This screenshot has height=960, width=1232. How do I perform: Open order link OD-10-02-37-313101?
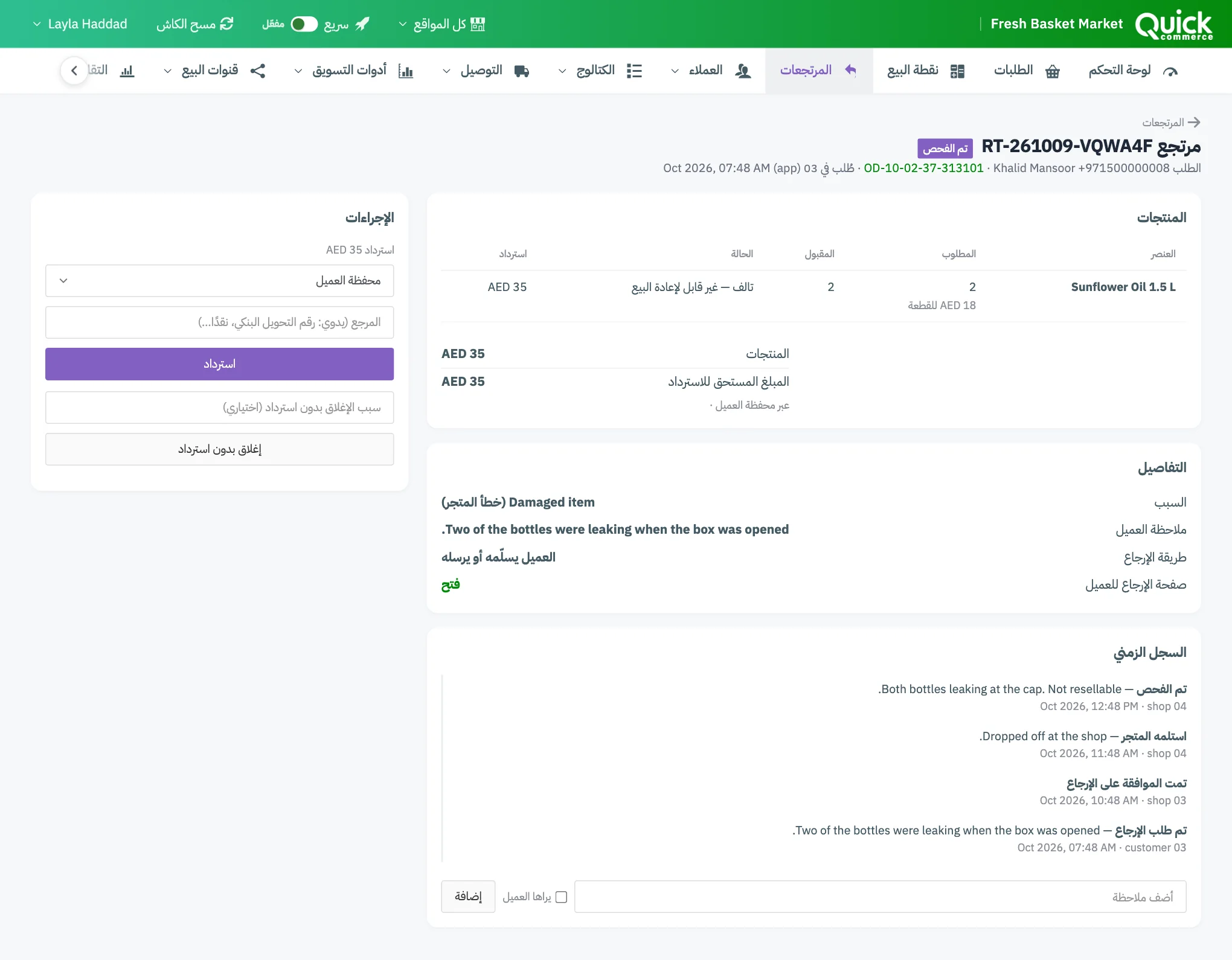[923, 168]
